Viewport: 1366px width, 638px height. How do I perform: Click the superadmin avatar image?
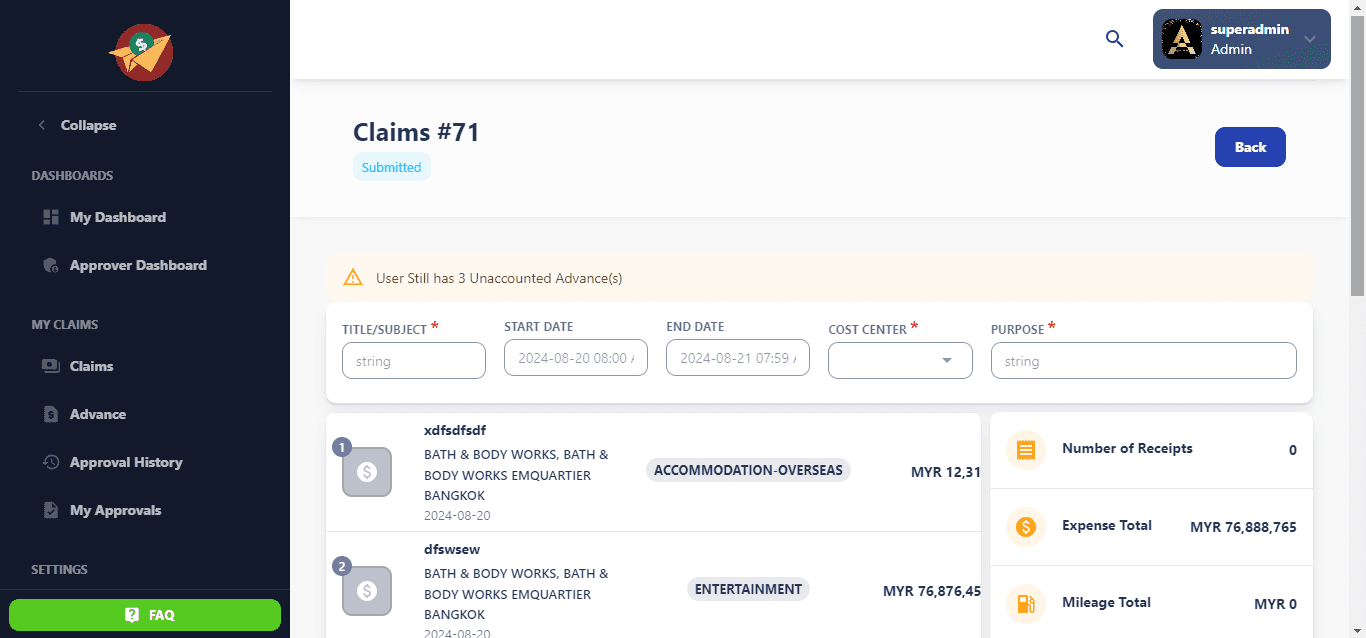point(1182,39)
